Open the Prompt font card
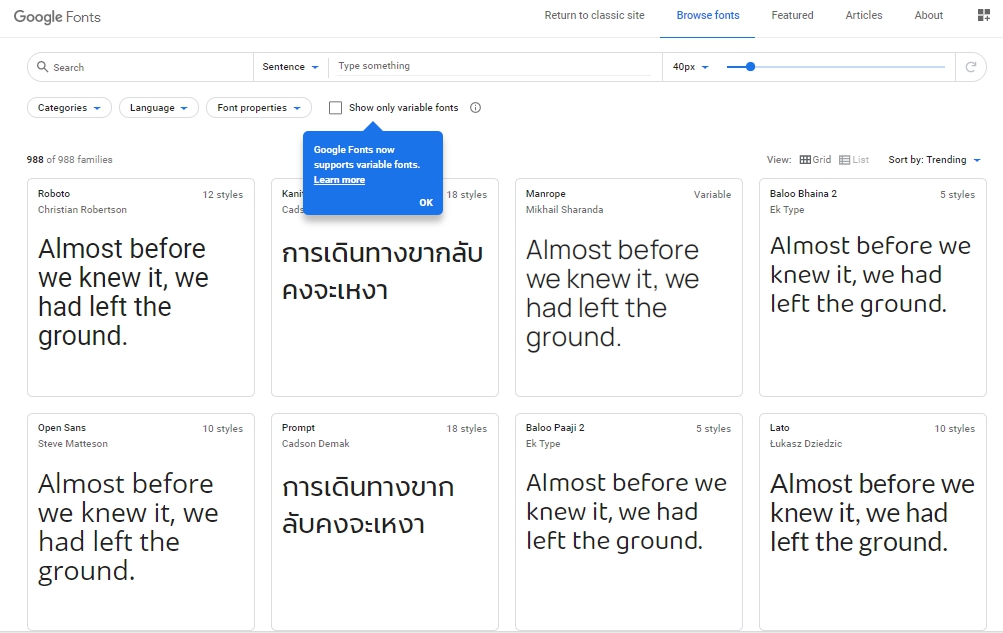 pos(384,522)
